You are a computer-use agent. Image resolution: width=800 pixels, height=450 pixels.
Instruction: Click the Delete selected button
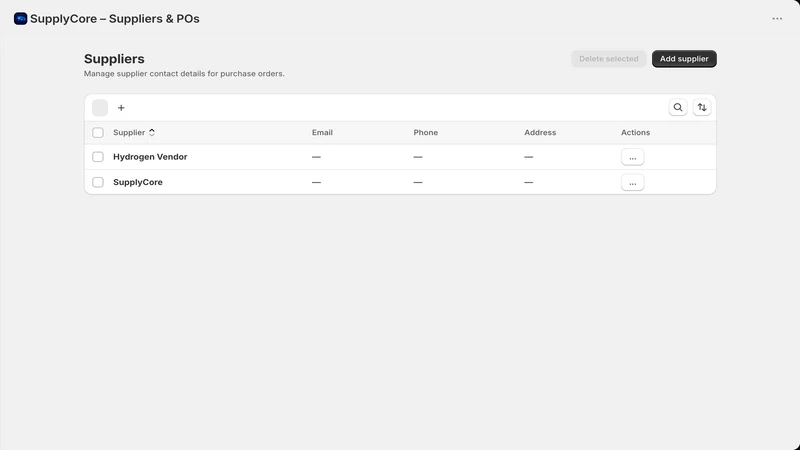[x=608, y=59]
